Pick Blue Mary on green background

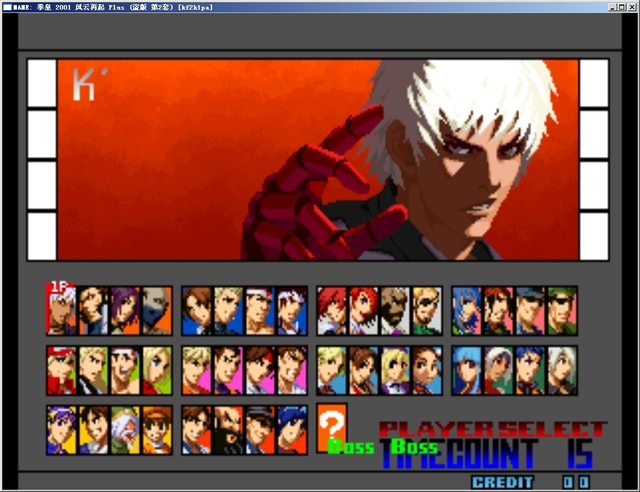coord(157,370)
